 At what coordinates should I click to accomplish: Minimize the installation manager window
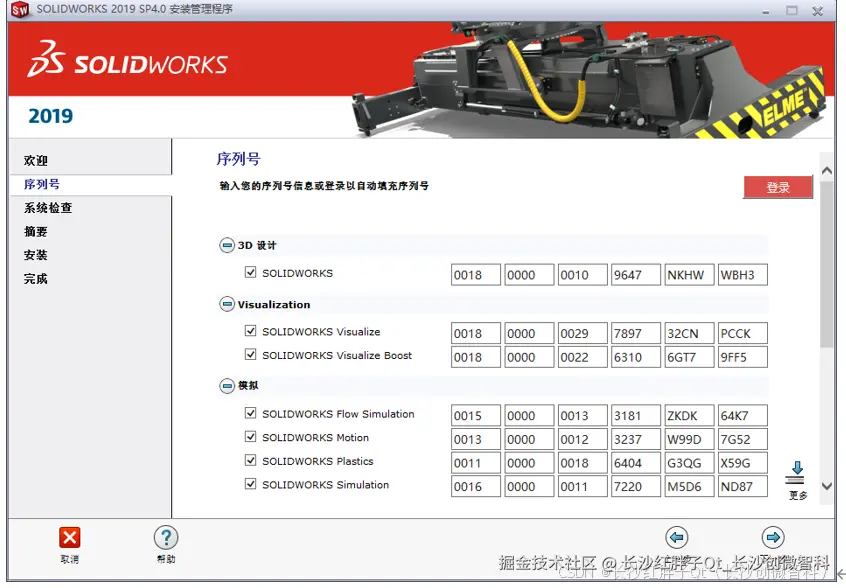pos(766,11)
